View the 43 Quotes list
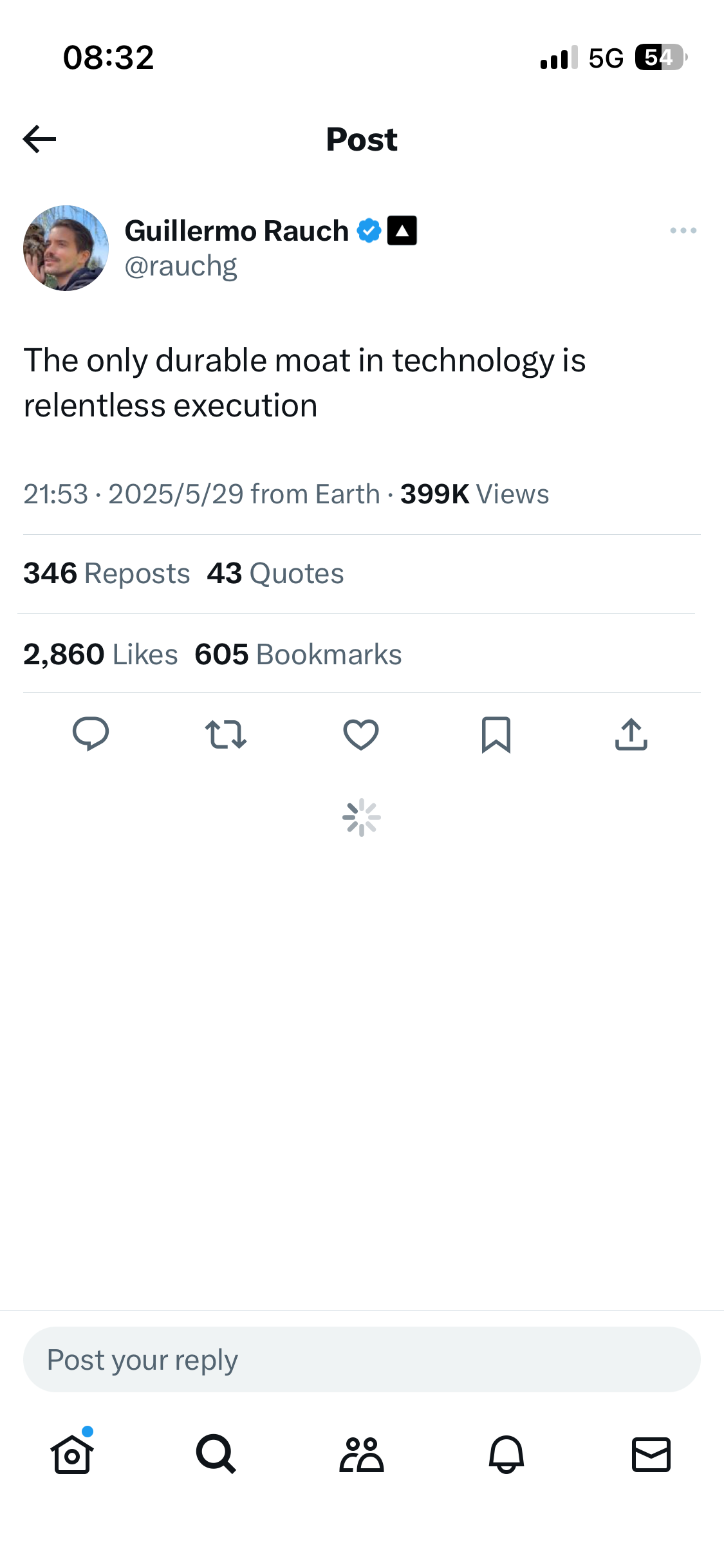Viewport: 724px width, 1568px height. pyautogui.click(x=275, y=574)
